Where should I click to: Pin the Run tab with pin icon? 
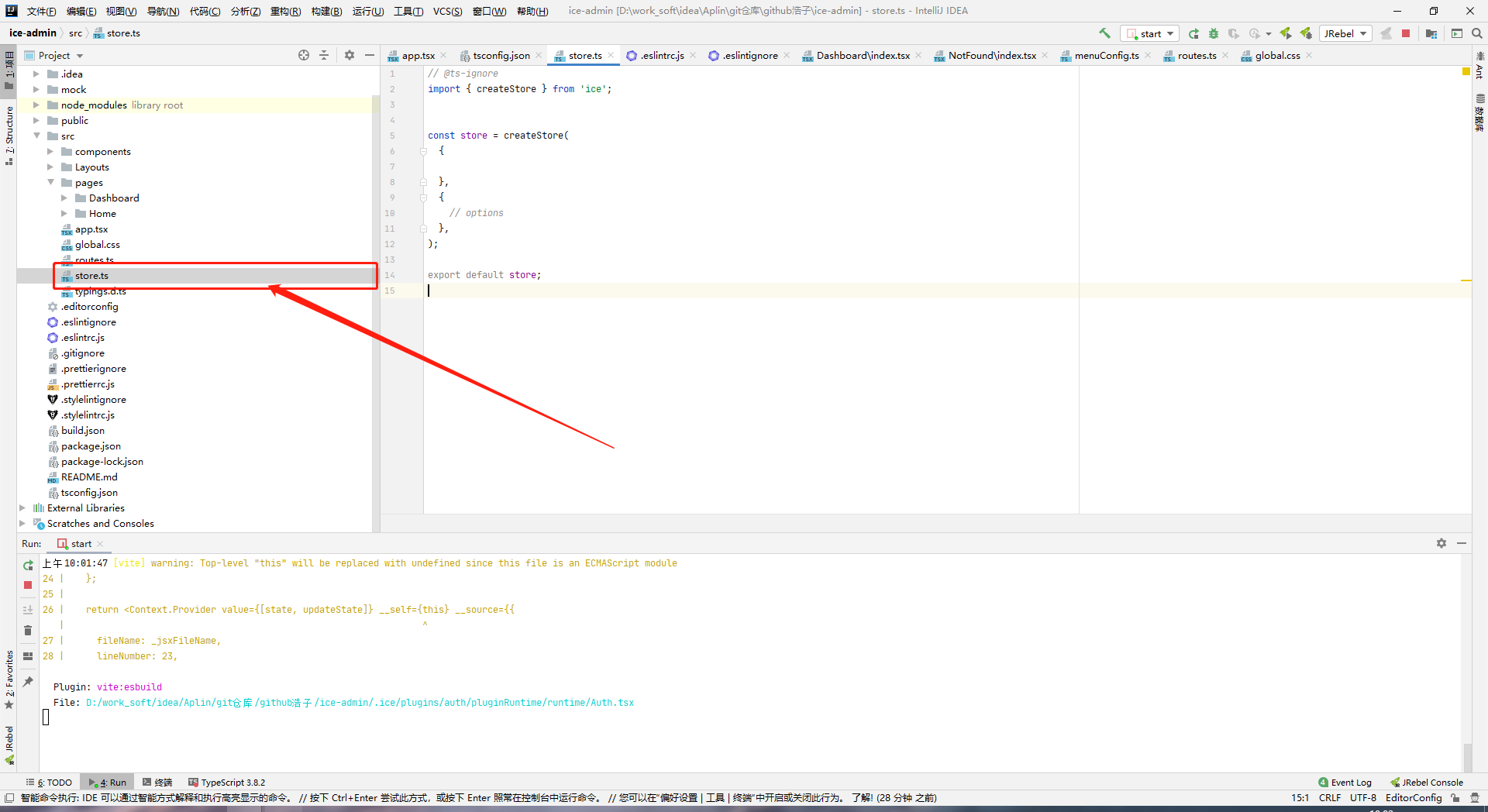(28, 682)
